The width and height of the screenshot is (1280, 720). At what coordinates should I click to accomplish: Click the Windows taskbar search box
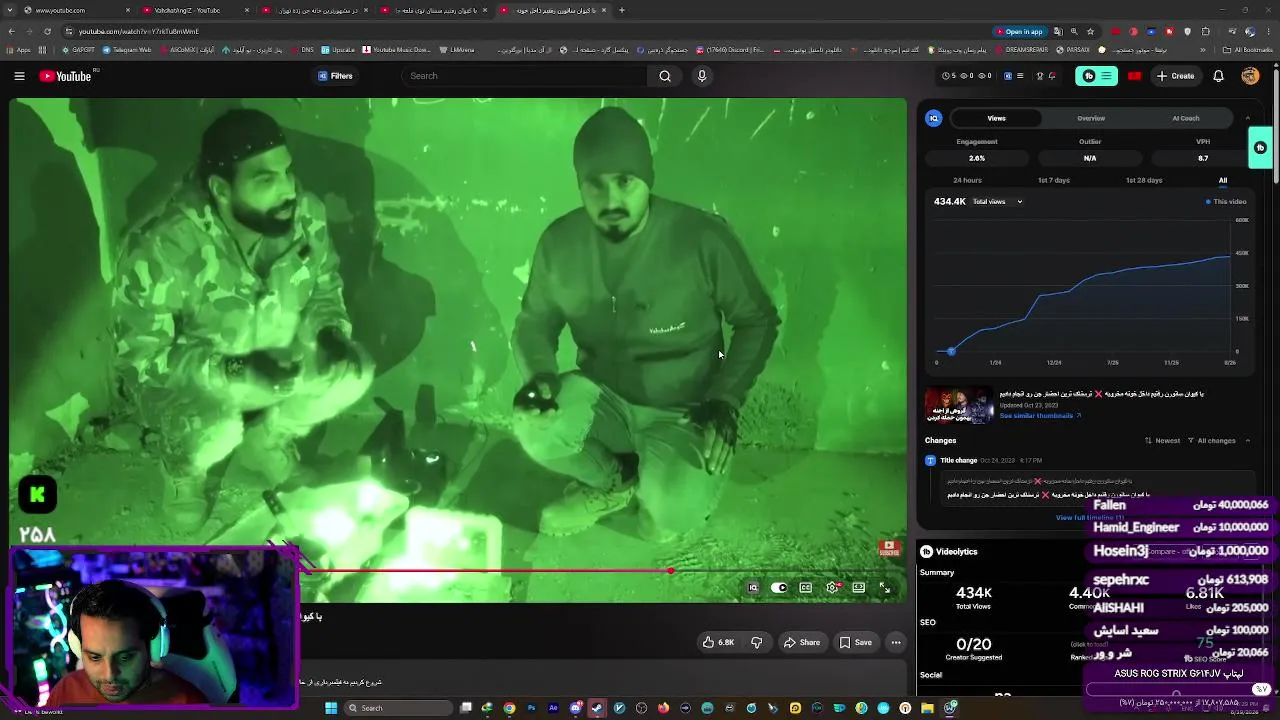(398, 708)
